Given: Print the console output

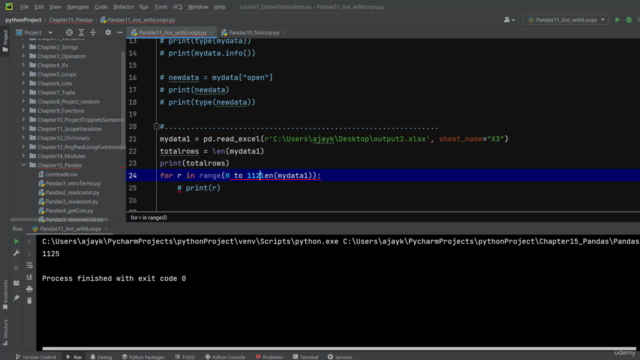Looking at the screenshot, I should tap(29, 289).
